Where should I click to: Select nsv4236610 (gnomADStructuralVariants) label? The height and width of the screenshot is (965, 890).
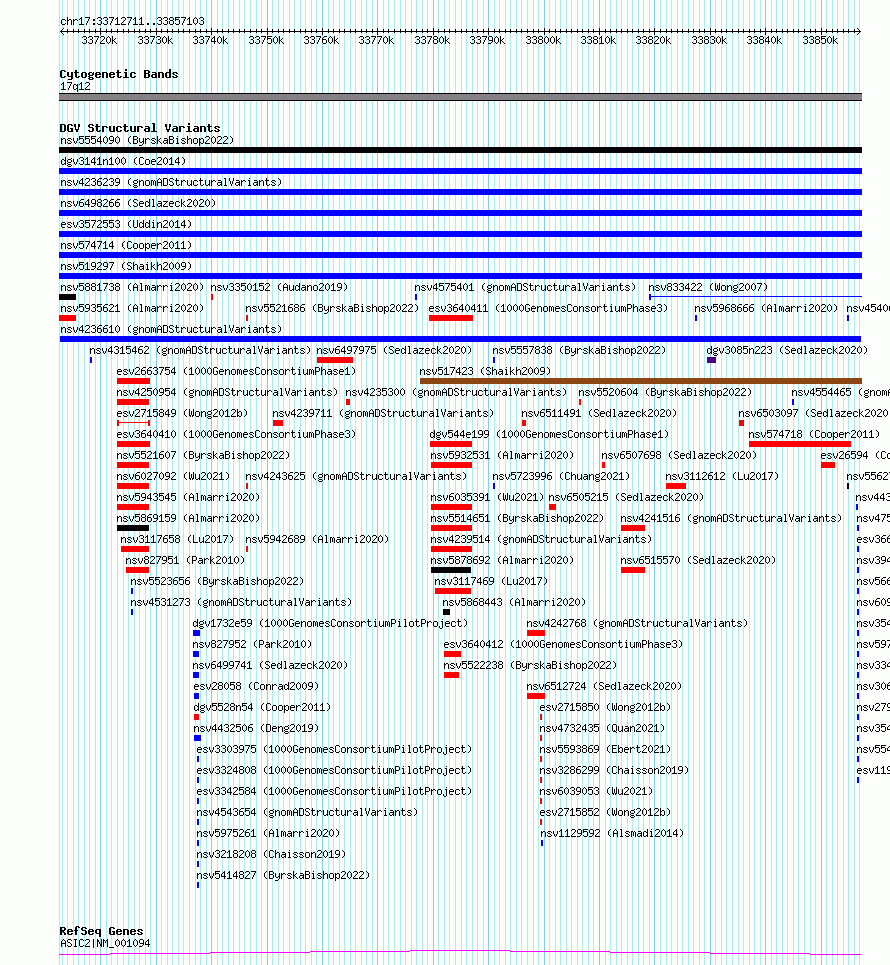point(171,329)
